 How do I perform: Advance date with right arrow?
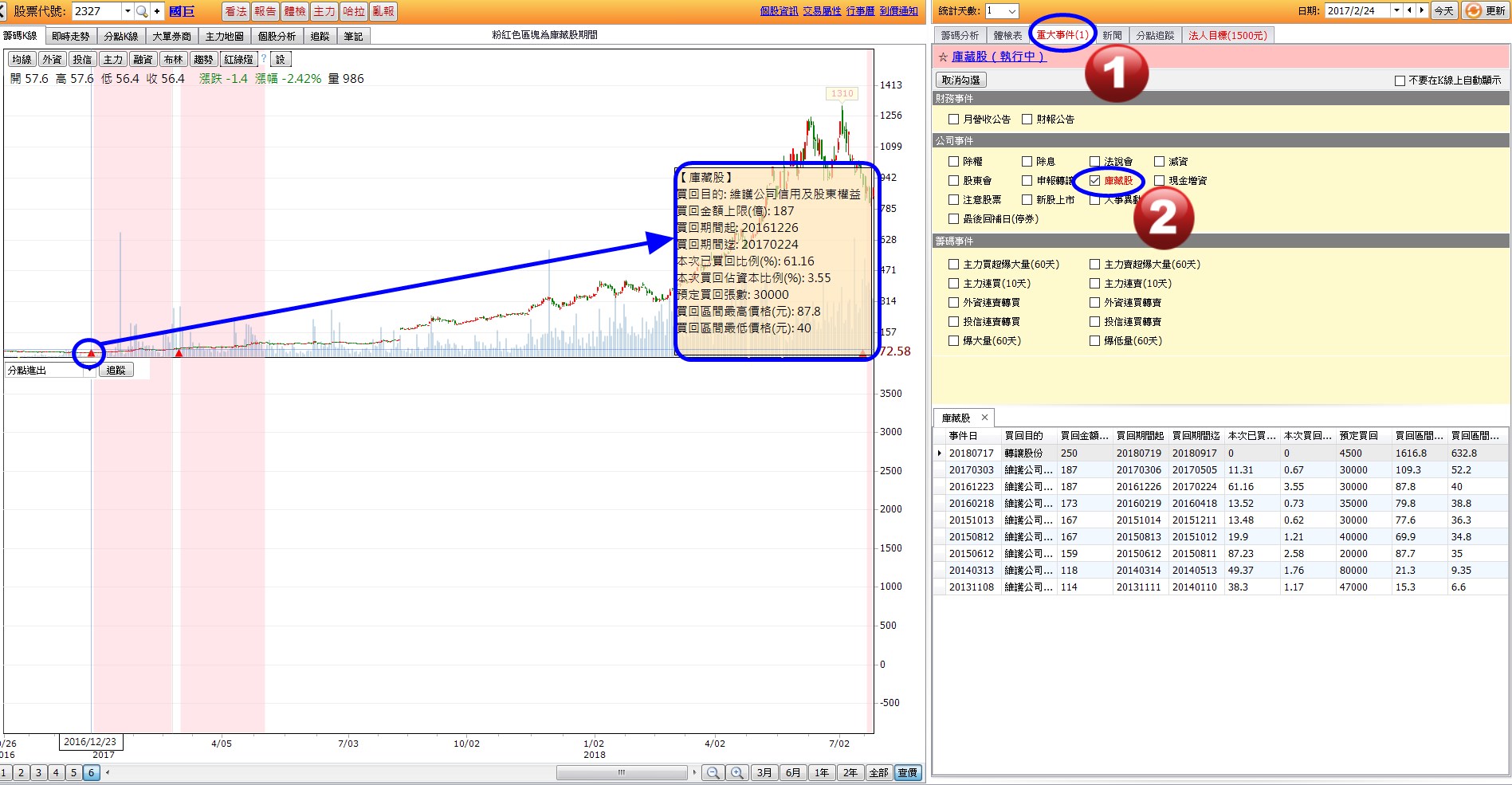pyautogui.click(x=1421, y=10)
